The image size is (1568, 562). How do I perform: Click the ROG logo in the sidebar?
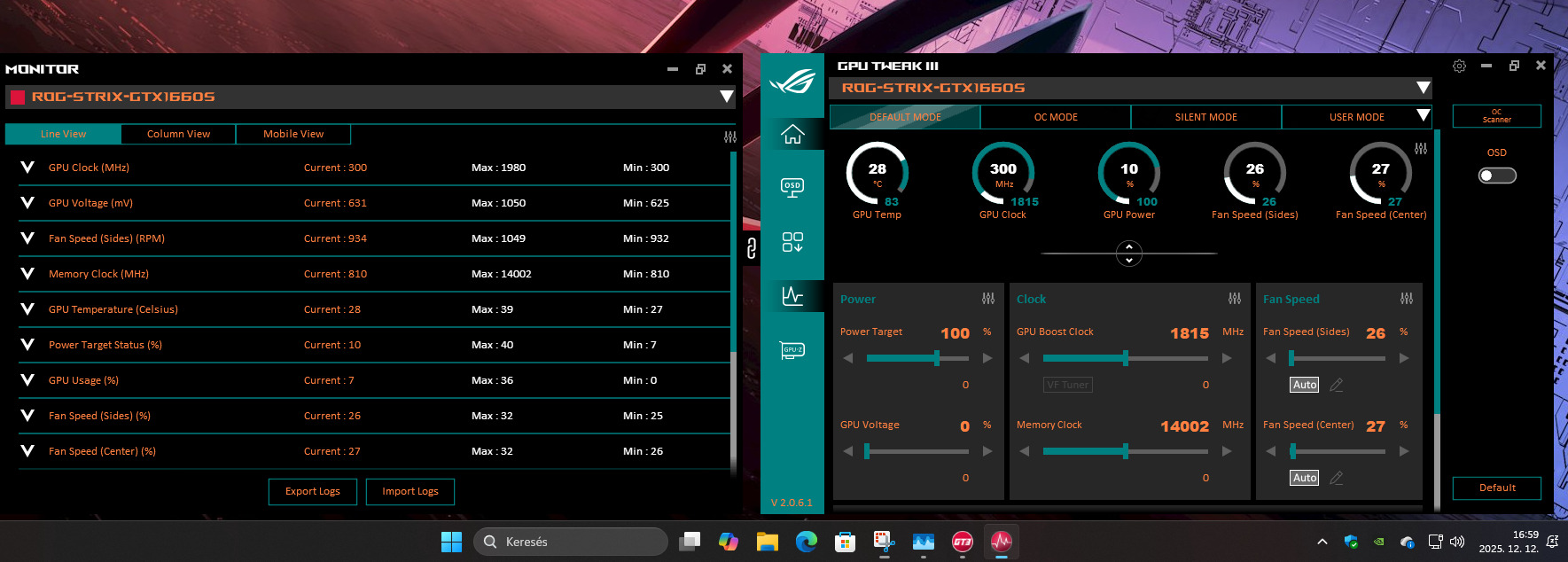tap(792, 83)
